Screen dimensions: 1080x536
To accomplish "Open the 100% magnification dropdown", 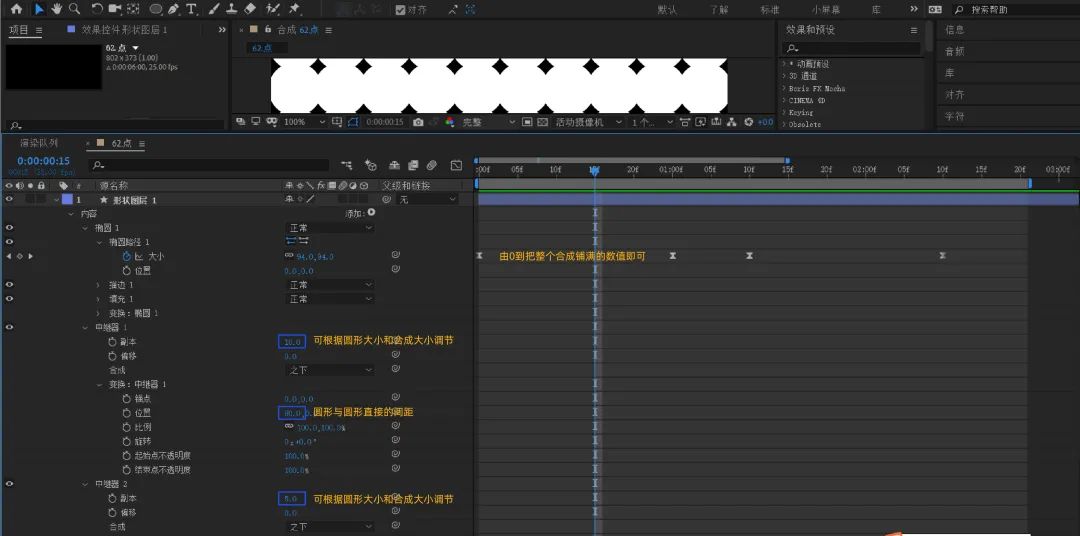I will tap(304, 122).
